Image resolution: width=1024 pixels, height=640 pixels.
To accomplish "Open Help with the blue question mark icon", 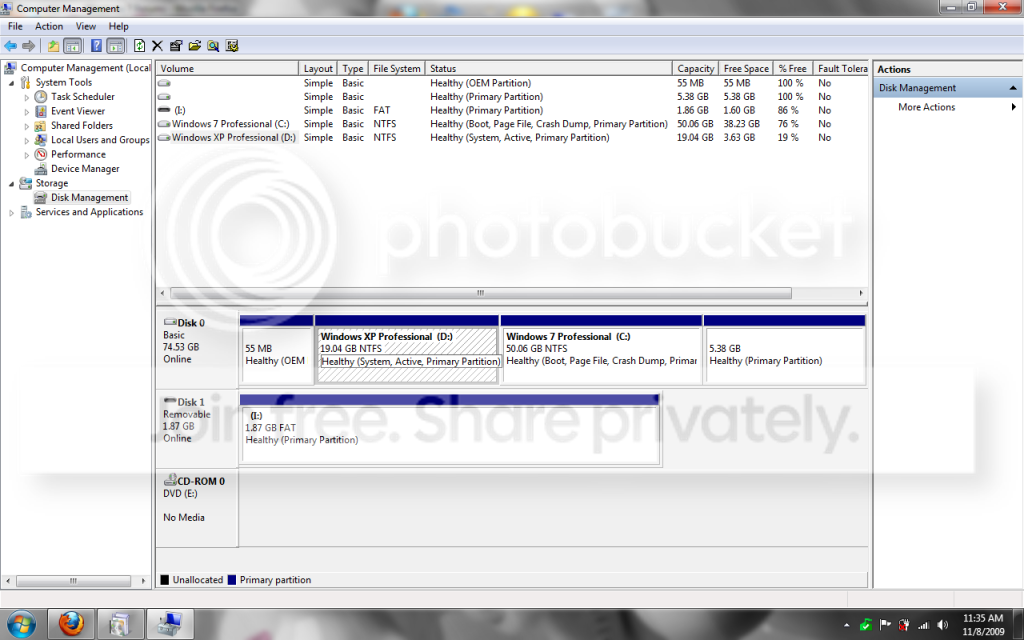I will (x=96, y=46).
